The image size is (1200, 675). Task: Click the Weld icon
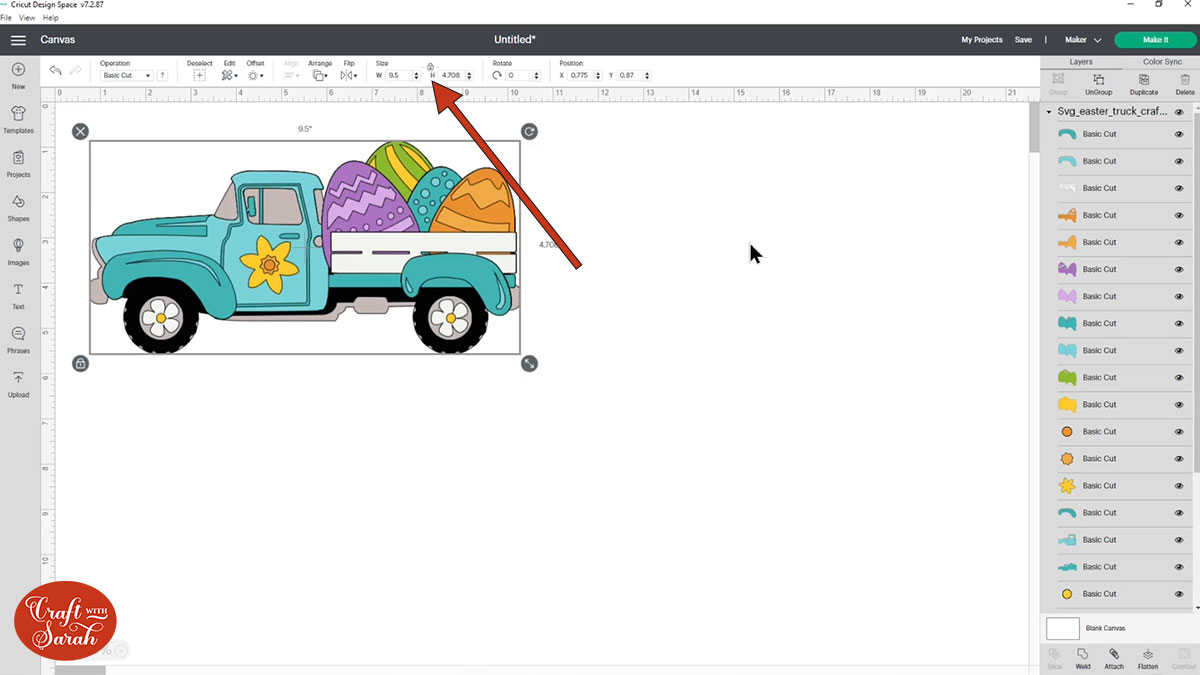[x=1082, y=656]
